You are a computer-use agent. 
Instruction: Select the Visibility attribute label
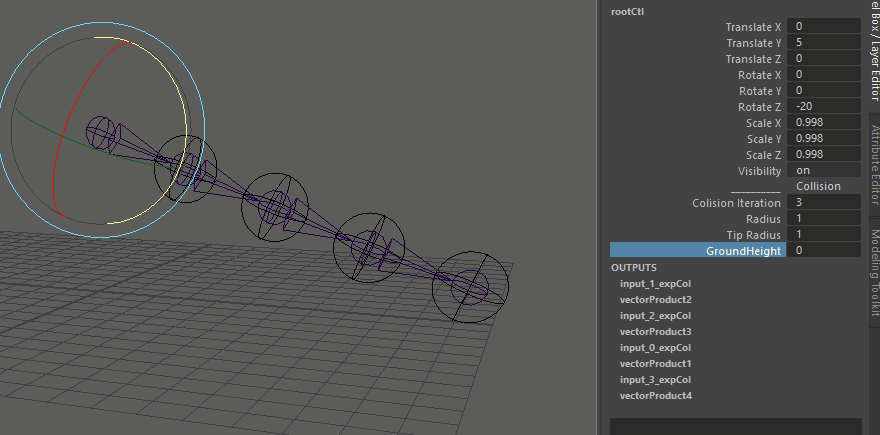[x=759, y=171]
